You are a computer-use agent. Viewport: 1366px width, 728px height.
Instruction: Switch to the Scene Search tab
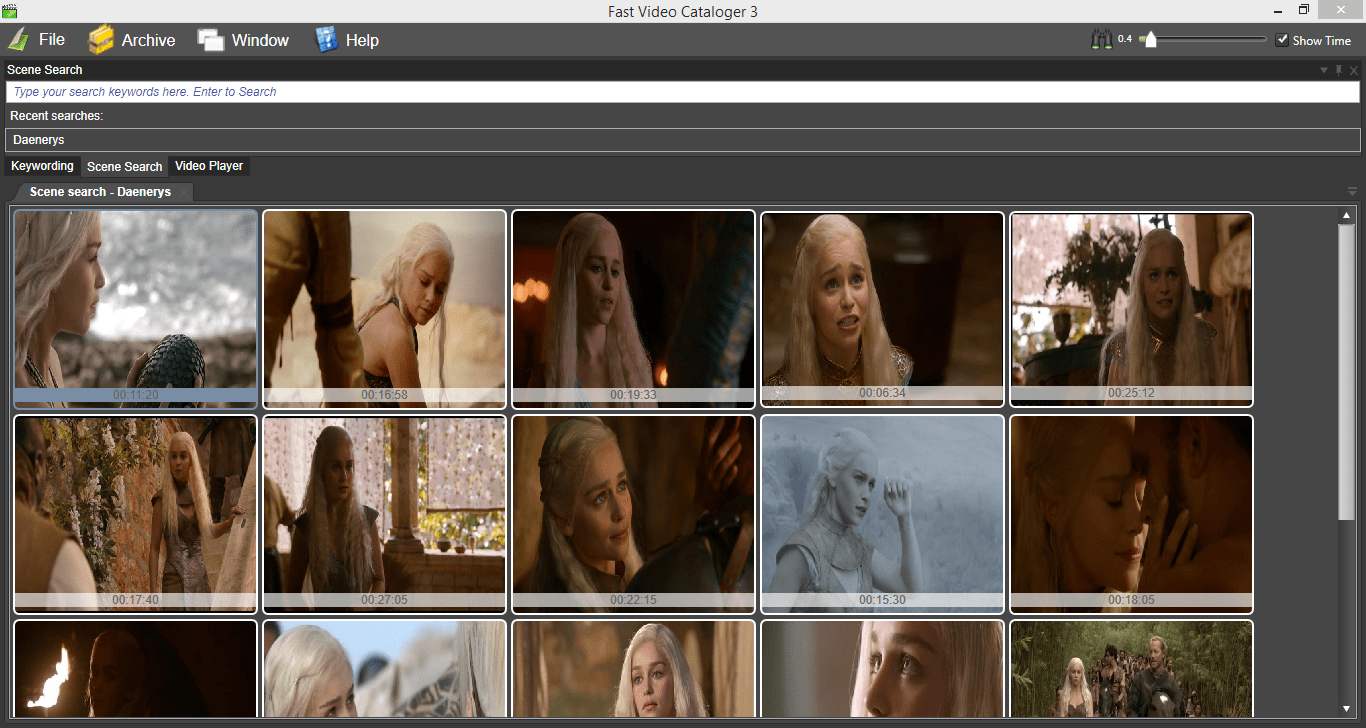124,166
